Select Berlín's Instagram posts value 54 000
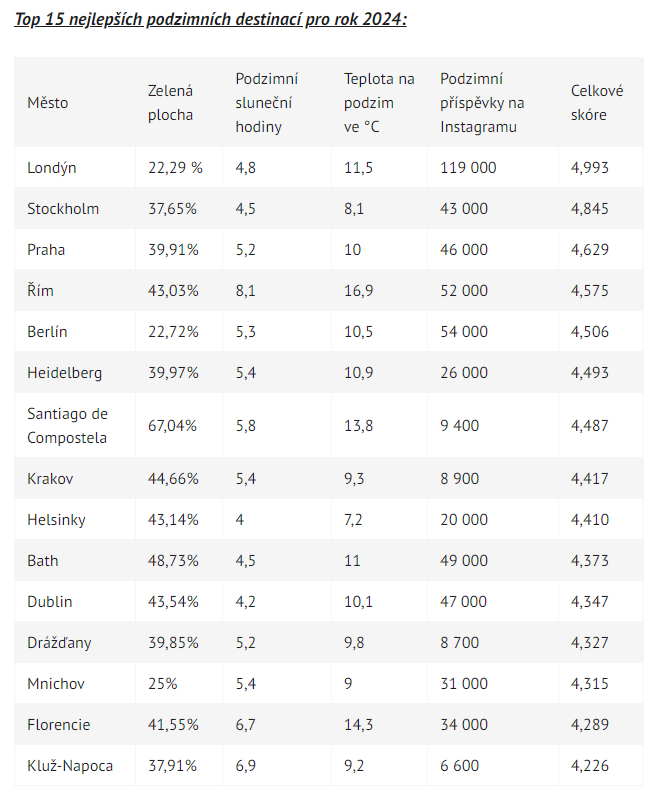This screenshot has width=666, height=803. coord(464,332)
